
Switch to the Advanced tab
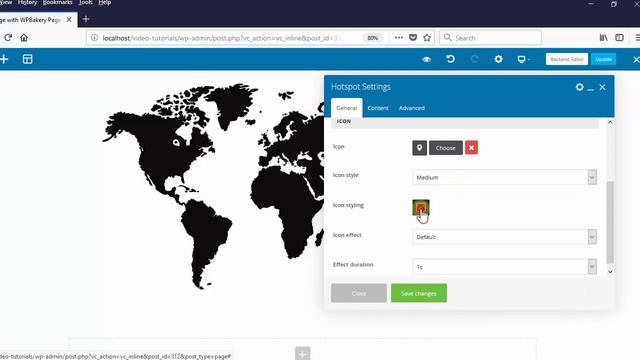coord(412,108)
